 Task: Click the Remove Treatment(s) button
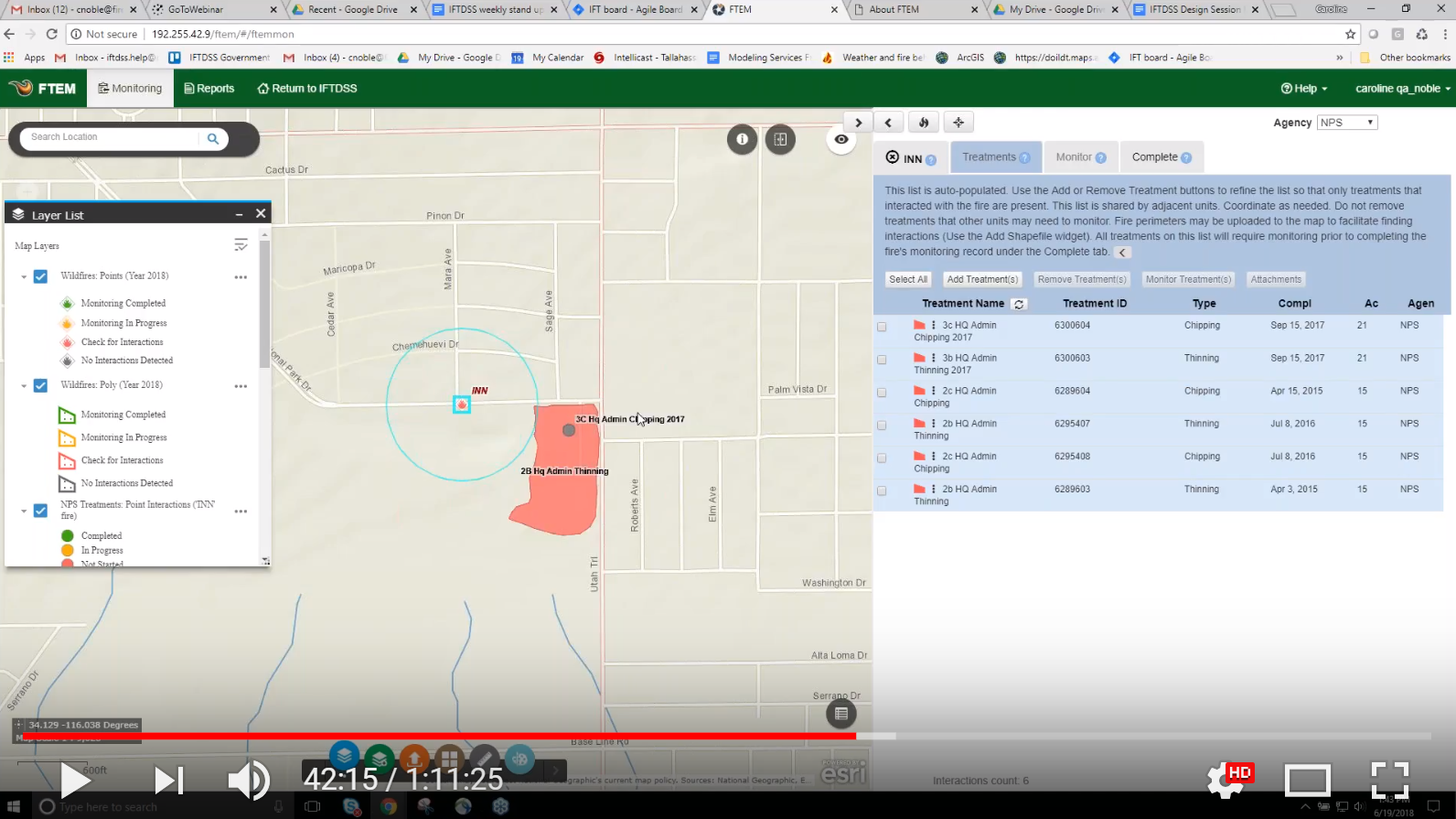(x=1082, y=280)
